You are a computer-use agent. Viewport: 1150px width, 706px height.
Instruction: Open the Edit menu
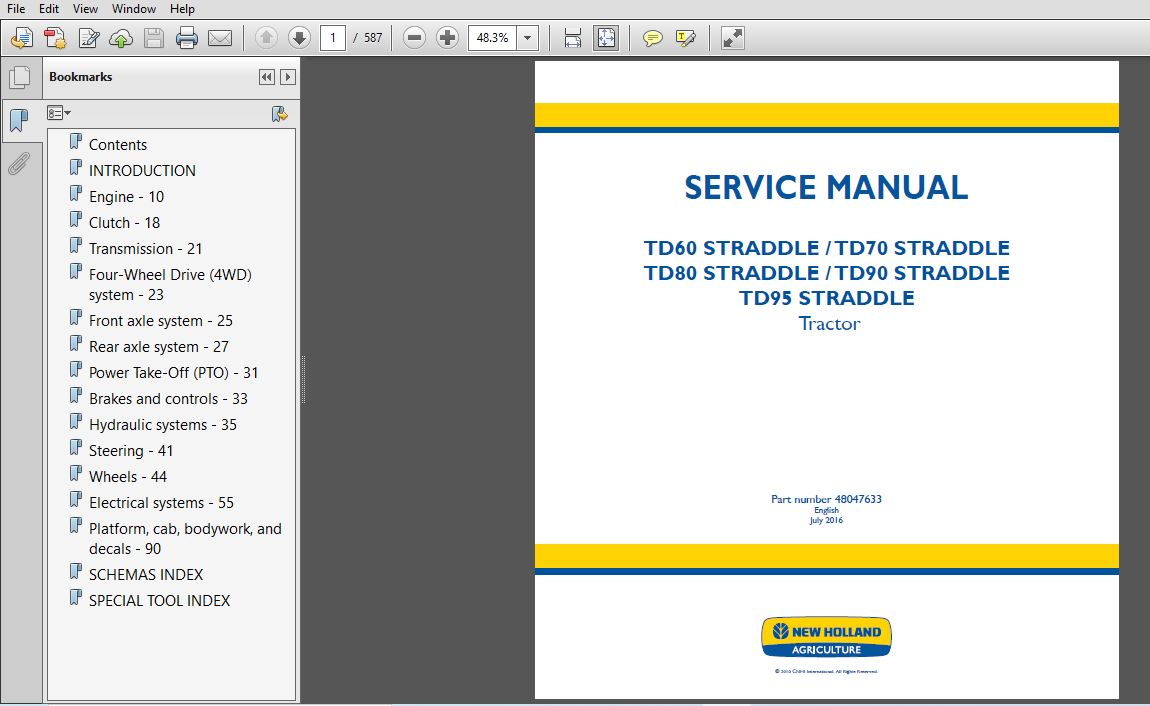click(49, 9)
